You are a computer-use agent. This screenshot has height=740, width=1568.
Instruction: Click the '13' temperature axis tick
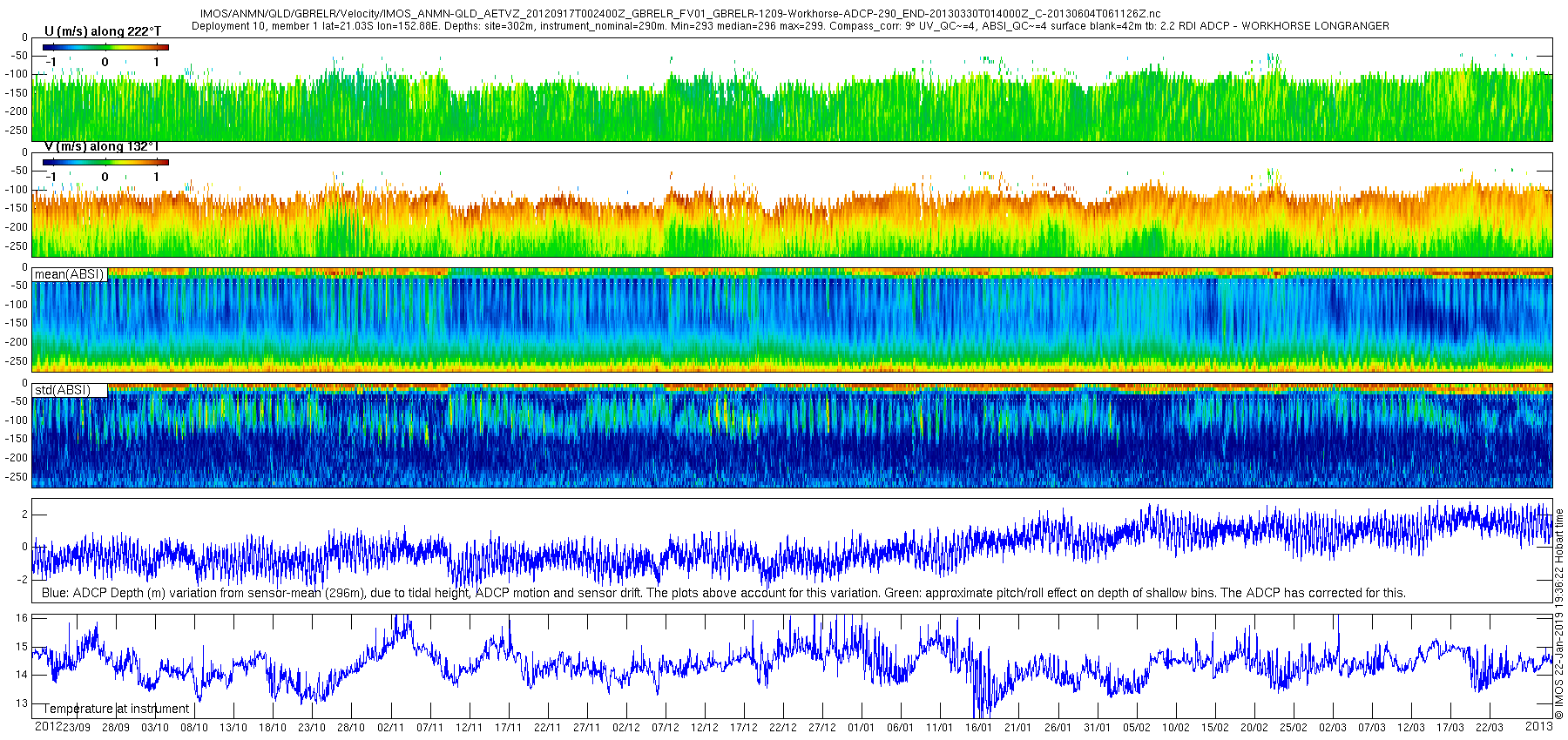(x=22, y=703)
